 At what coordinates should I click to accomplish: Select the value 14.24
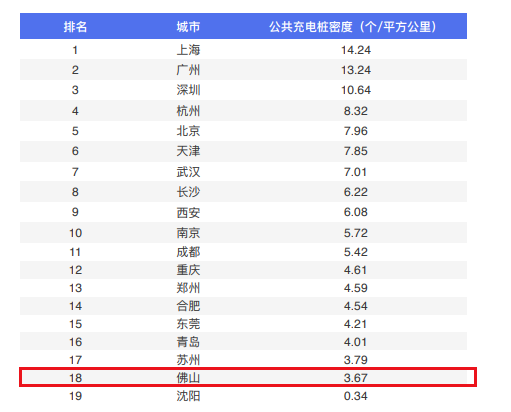(356, 50)
